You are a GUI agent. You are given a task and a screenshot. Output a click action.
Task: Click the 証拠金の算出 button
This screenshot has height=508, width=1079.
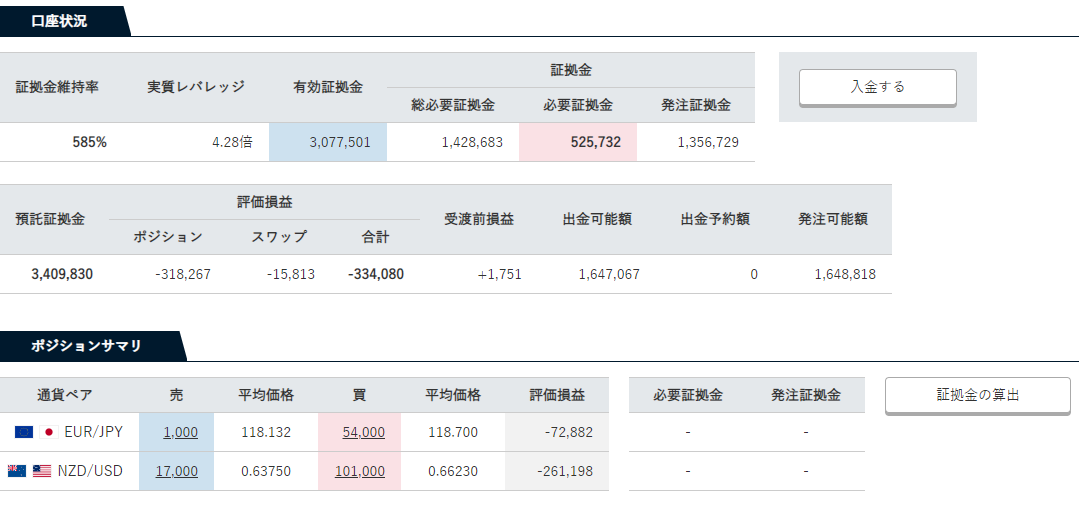(977, 395)
